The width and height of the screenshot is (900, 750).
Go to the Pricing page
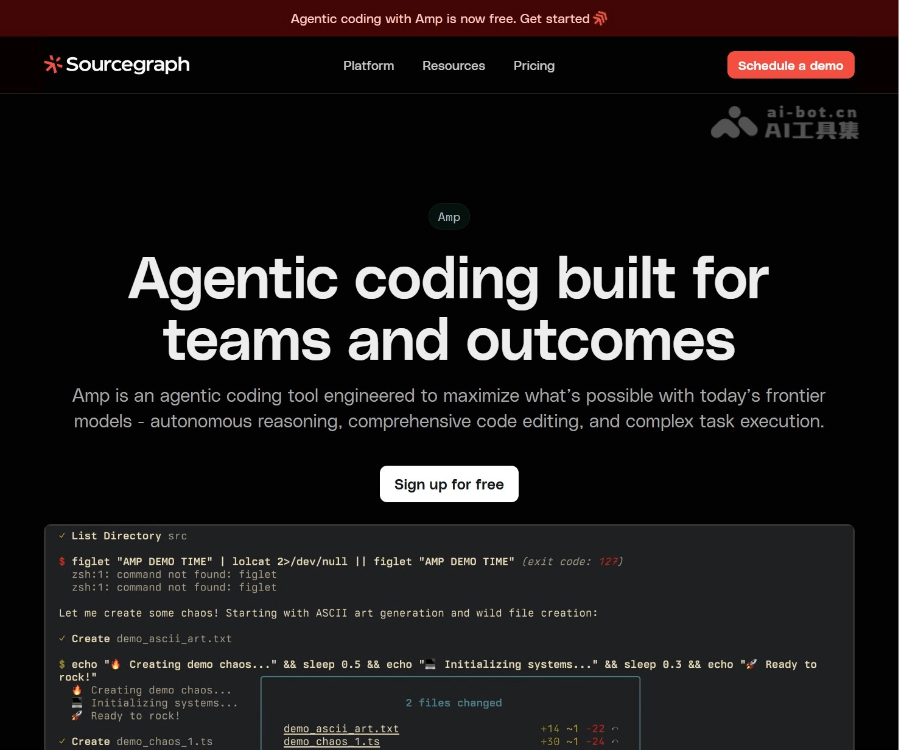click(x=534, y=66)
